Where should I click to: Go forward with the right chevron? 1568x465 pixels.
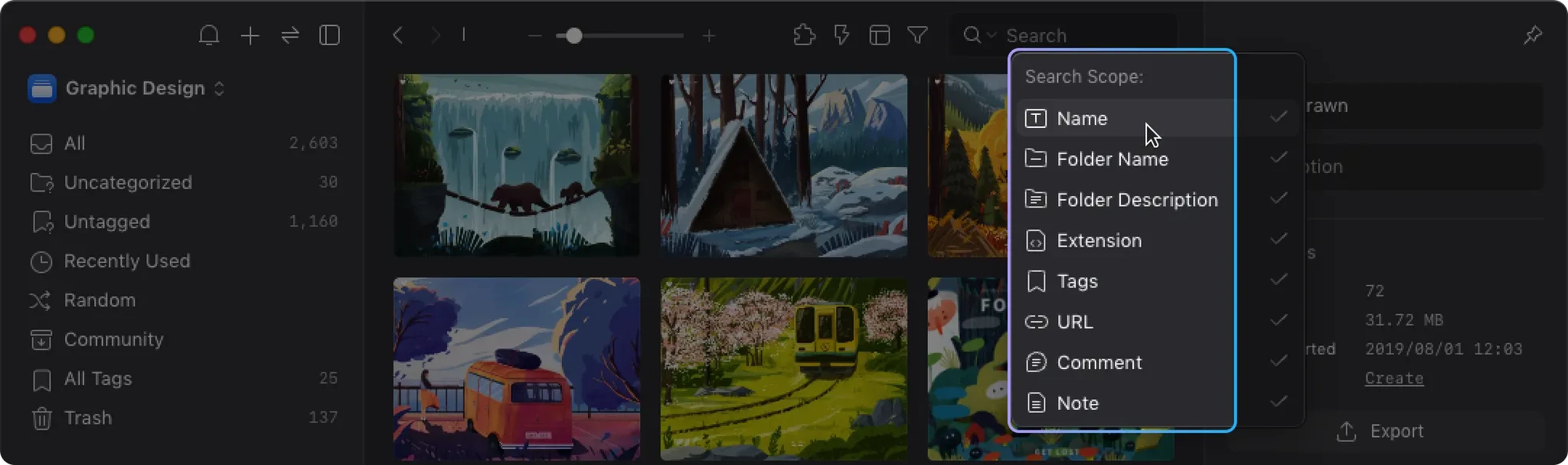(435, 35)
